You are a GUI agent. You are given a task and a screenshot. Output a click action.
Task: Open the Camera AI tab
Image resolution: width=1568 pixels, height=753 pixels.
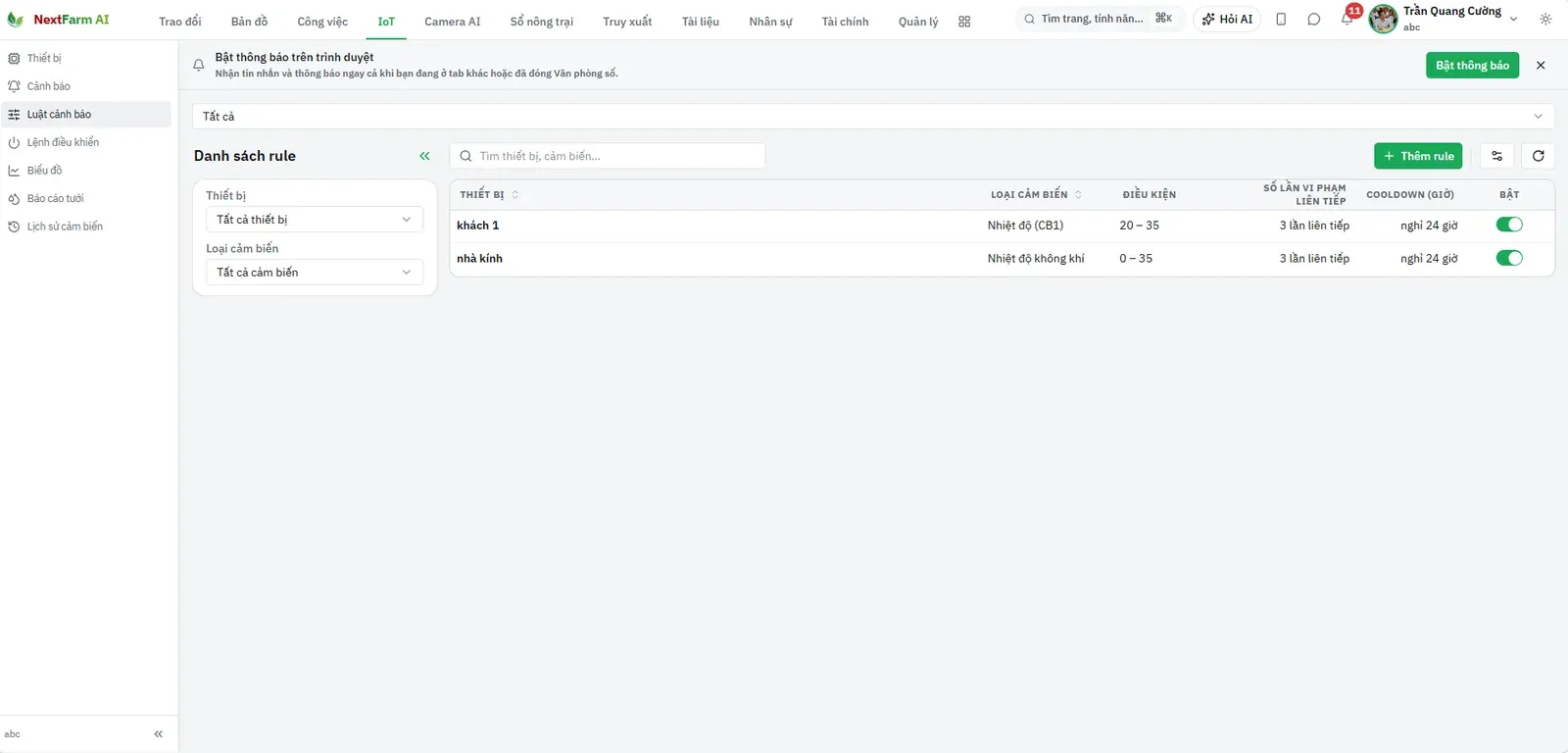(x=453, y=22)
